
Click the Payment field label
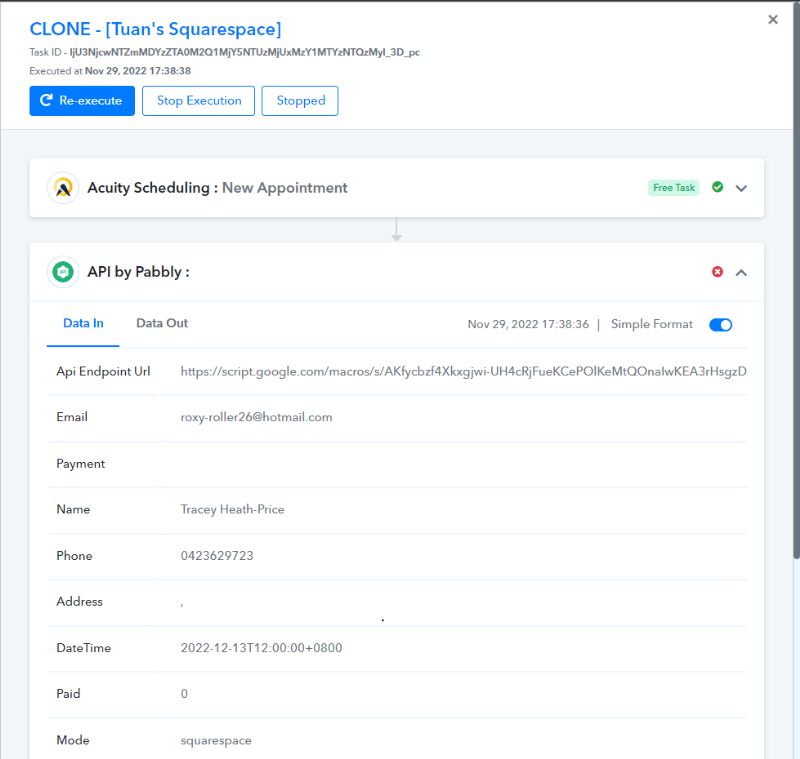(81, 464)
